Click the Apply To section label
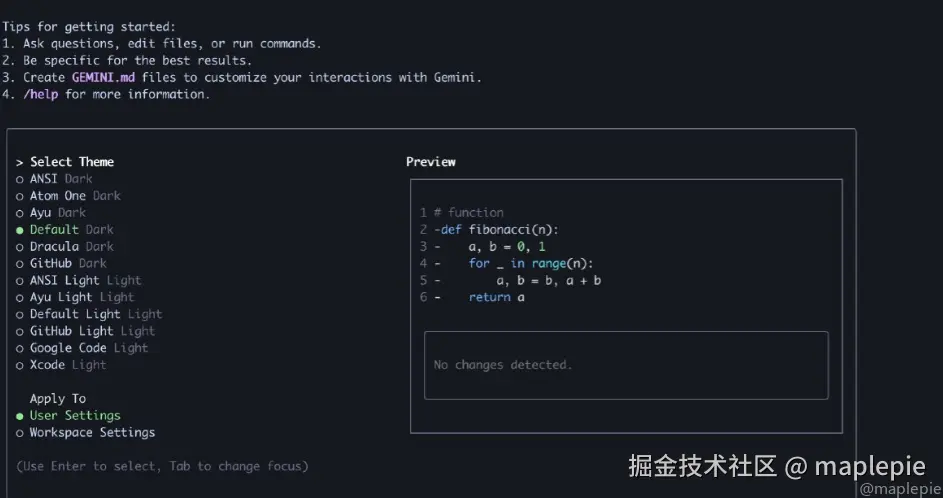The width and height of the screenshot is (943, 498). pos(58,399)
